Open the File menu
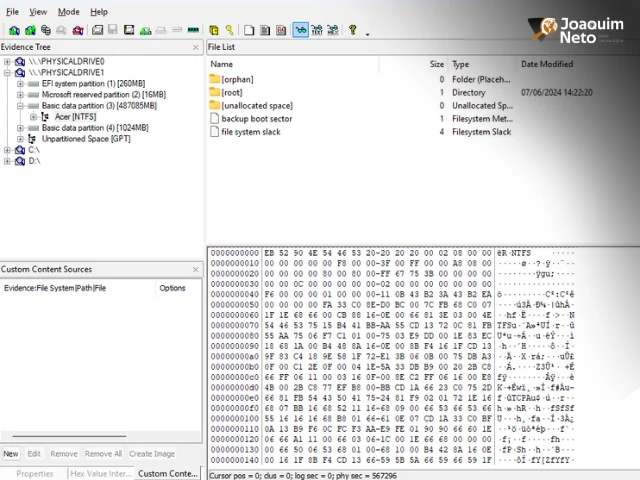 click(x=12, y=12)
